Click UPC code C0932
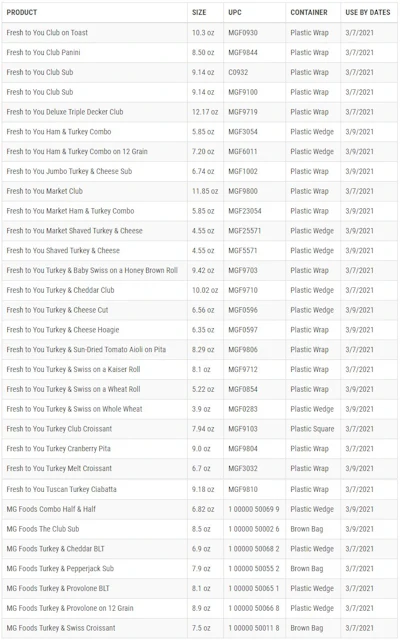Image resolution: width=400 pixels, height=640 pixels. coord(238,72)
